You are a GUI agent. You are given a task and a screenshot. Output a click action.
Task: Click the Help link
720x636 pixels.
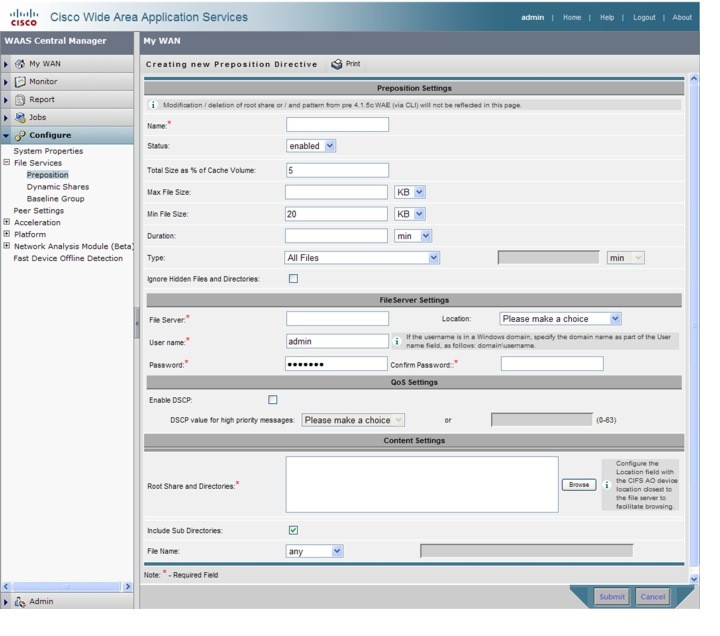pos(607,17)
